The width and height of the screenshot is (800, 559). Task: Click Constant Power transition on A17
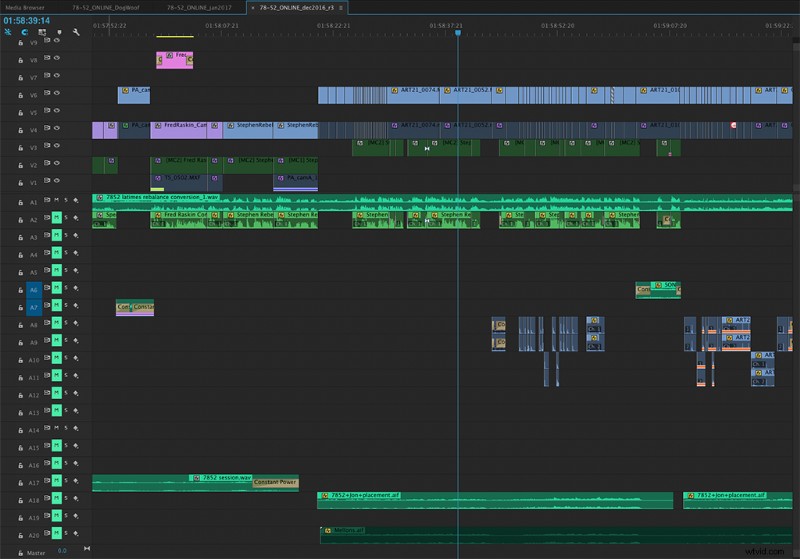click(x=276, y=482)
